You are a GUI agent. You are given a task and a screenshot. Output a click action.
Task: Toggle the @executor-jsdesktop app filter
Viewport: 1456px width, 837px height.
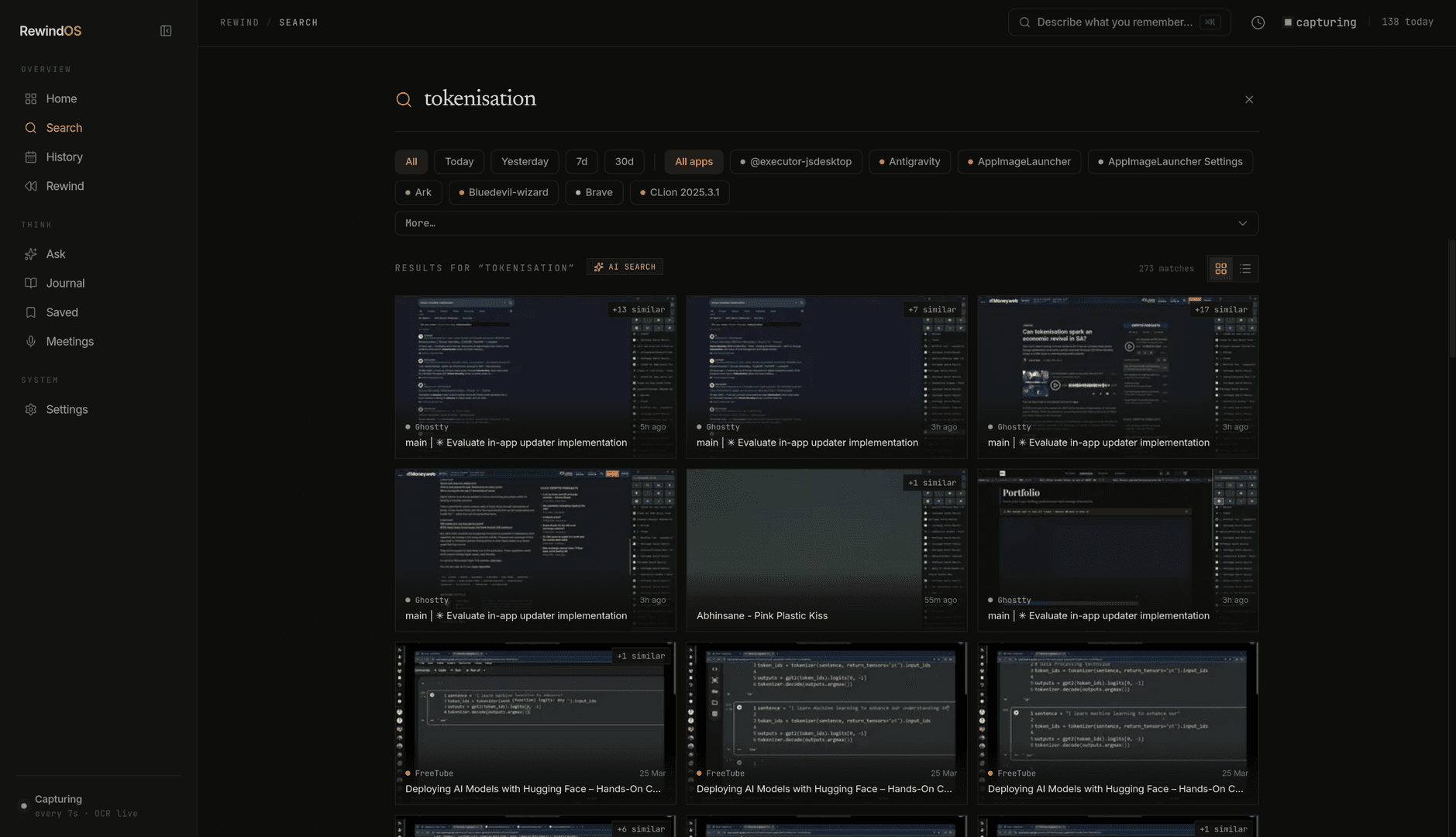pos(796,161)
